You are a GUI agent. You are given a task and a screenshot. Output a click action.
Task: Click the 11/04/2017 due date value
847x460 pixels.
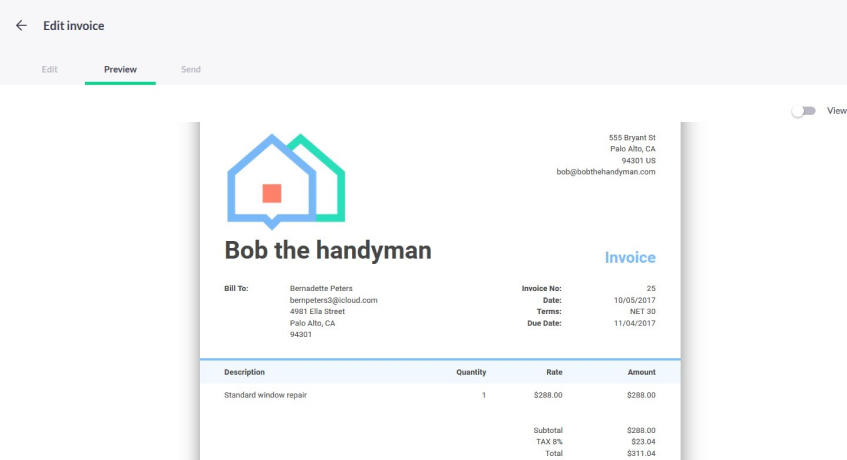point(634,323)
